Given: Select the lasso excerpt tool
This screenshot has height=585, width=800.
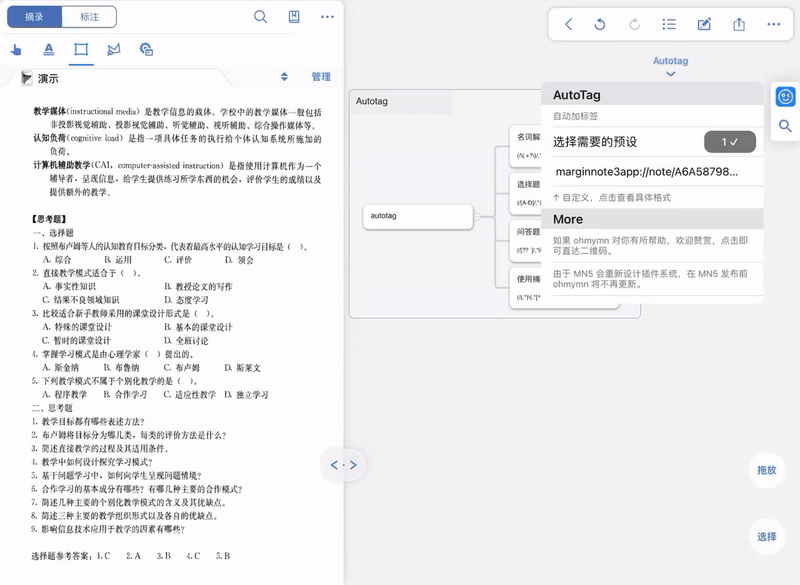Looking at the screenshot, I should tap(114, 49).
